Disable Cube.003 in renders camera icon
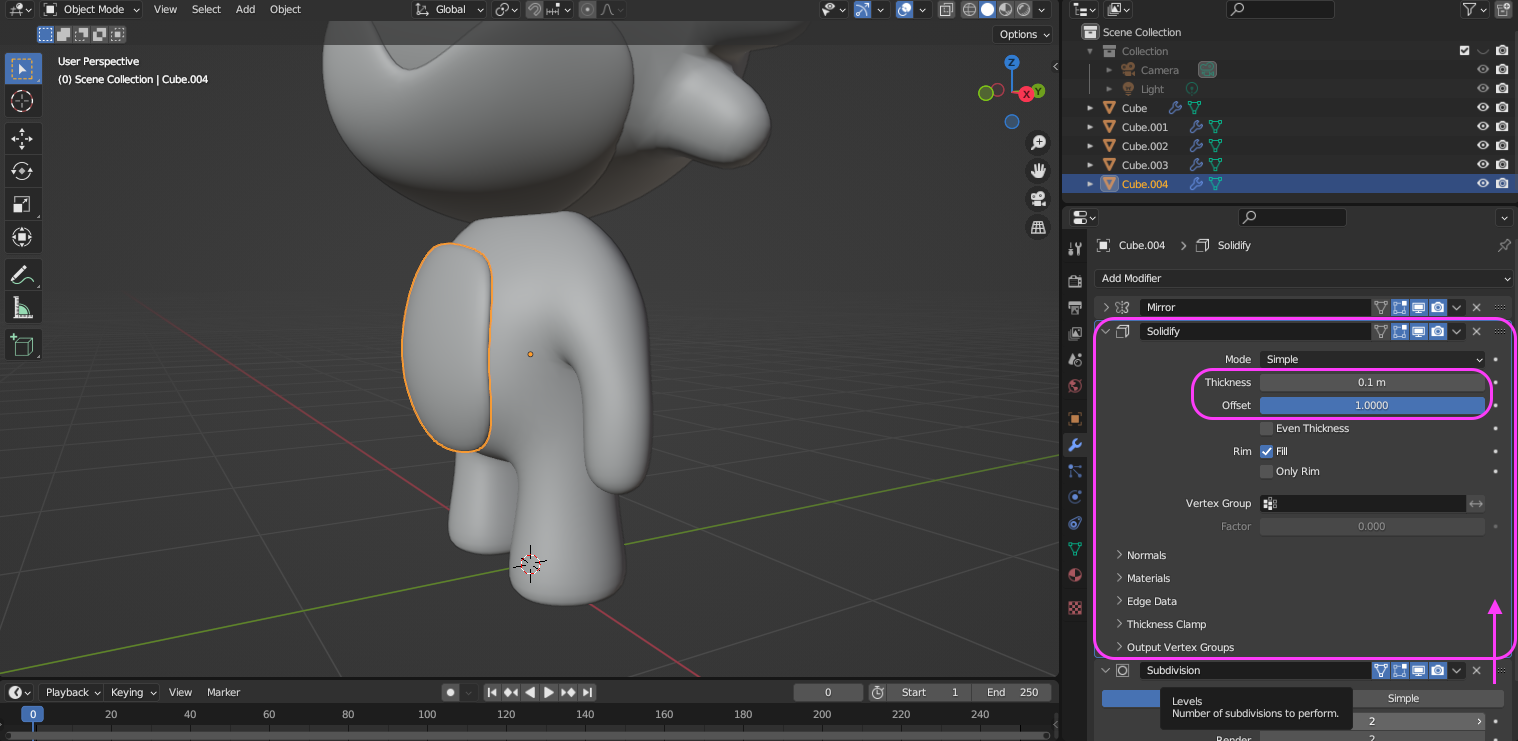The width and height of the screenshot is (1518, 741). pyautogui.click(x=1502, y=165)
